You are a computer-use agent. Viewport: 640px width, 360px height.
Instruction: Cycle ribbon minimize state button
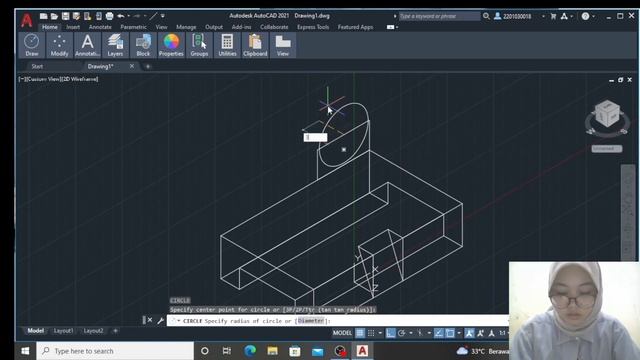391,27
